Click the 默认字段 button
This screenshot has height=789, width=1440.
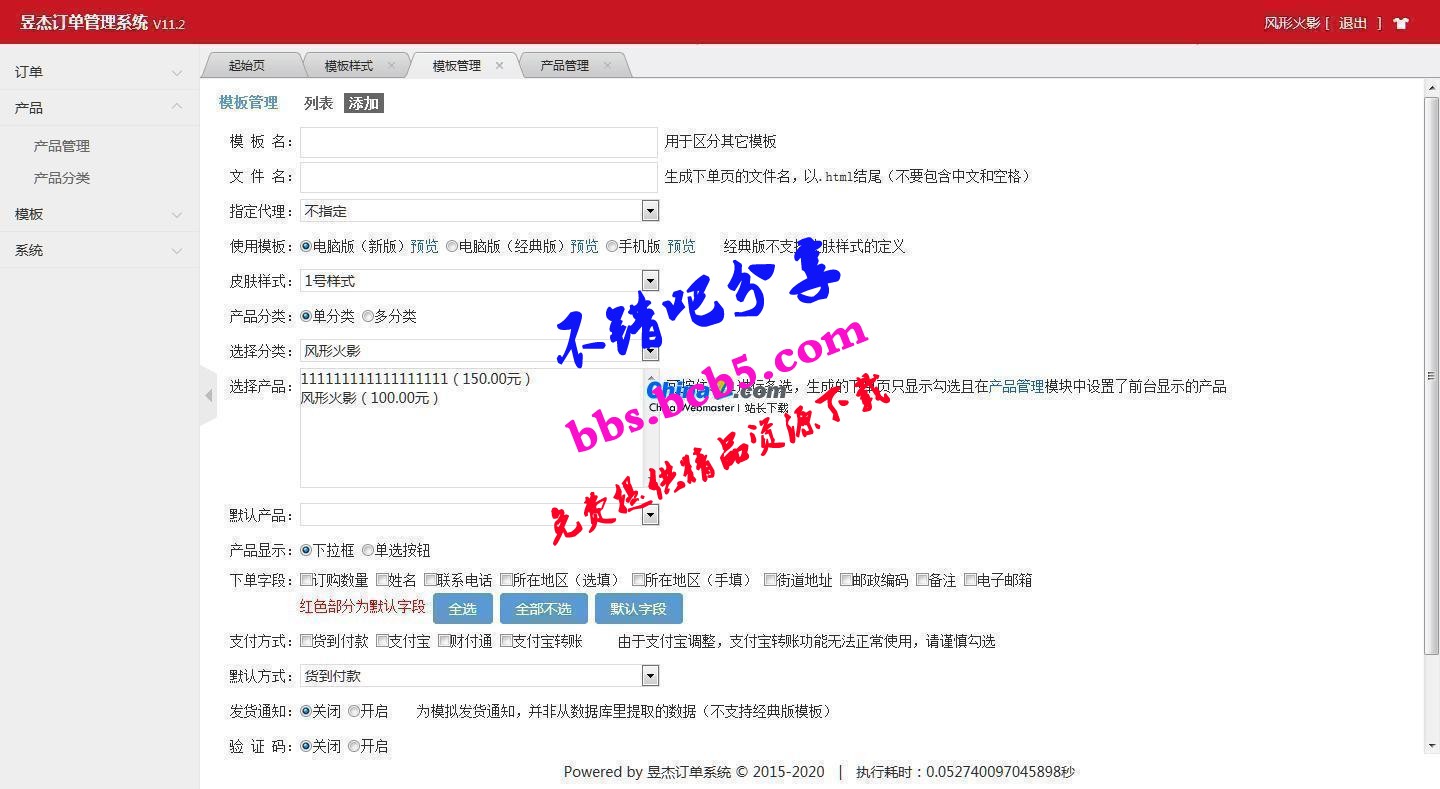pyautogui.click(x=638, y=608)
